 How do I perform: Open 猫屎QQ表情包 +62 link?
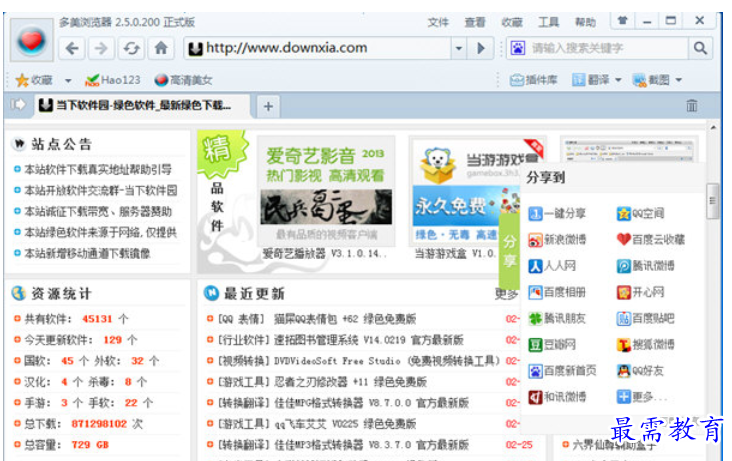[345, 319]
